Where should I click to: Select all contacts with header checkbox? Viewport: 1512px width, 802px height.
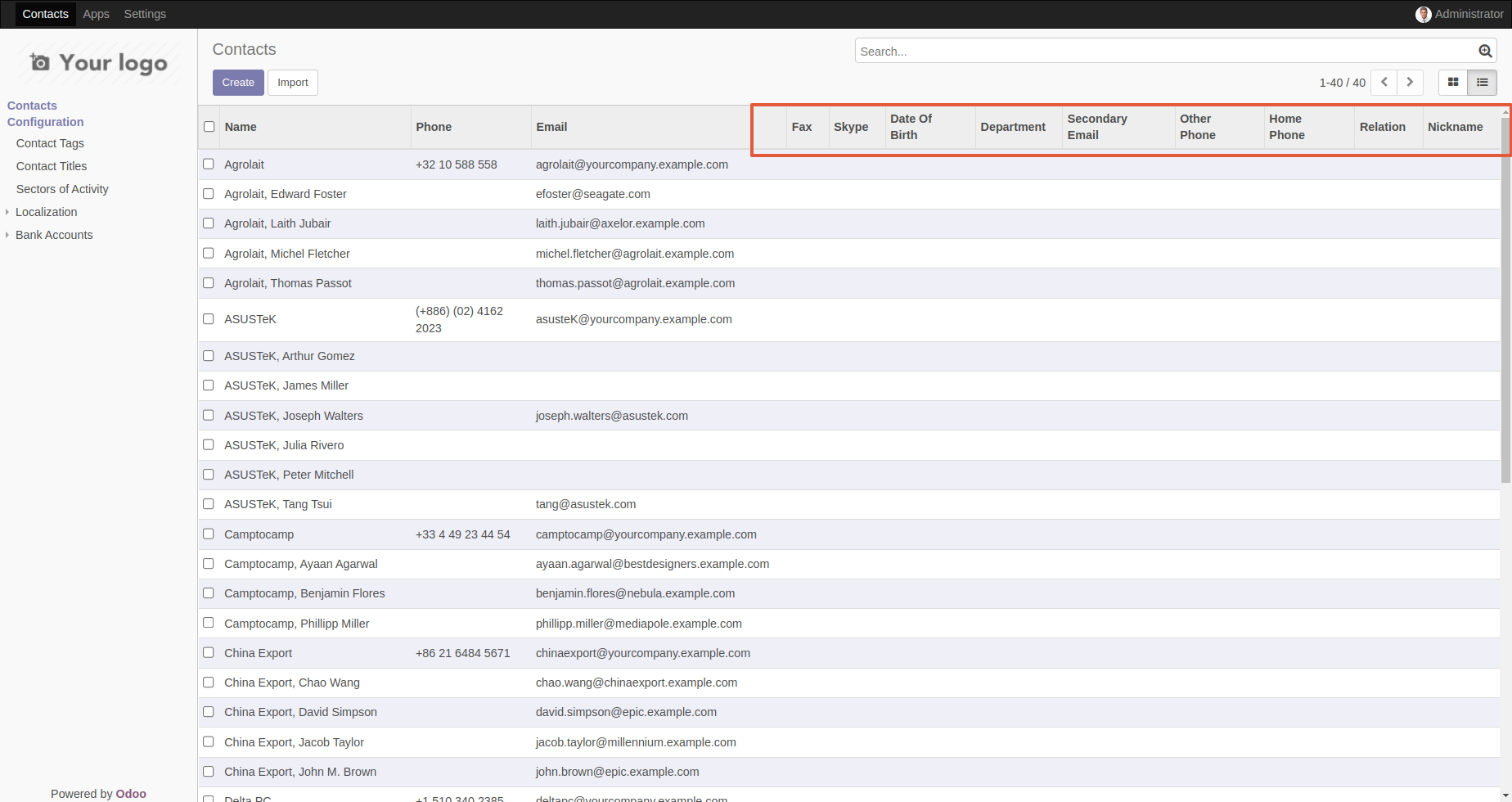click(209, 127)
